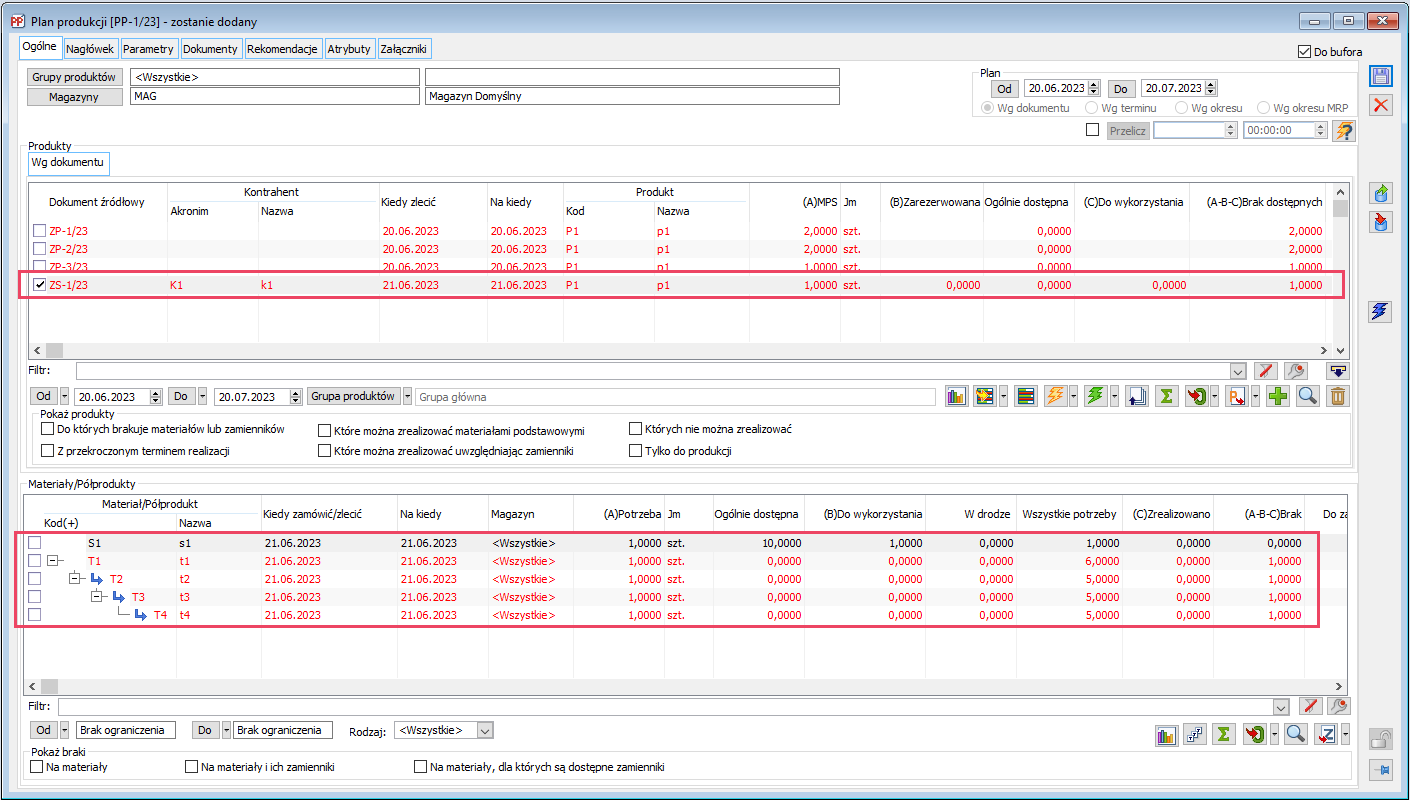
Task: Open the products Filtr combo dropdown arrow
Action: pyautogui.click(x=1239, y=371)
